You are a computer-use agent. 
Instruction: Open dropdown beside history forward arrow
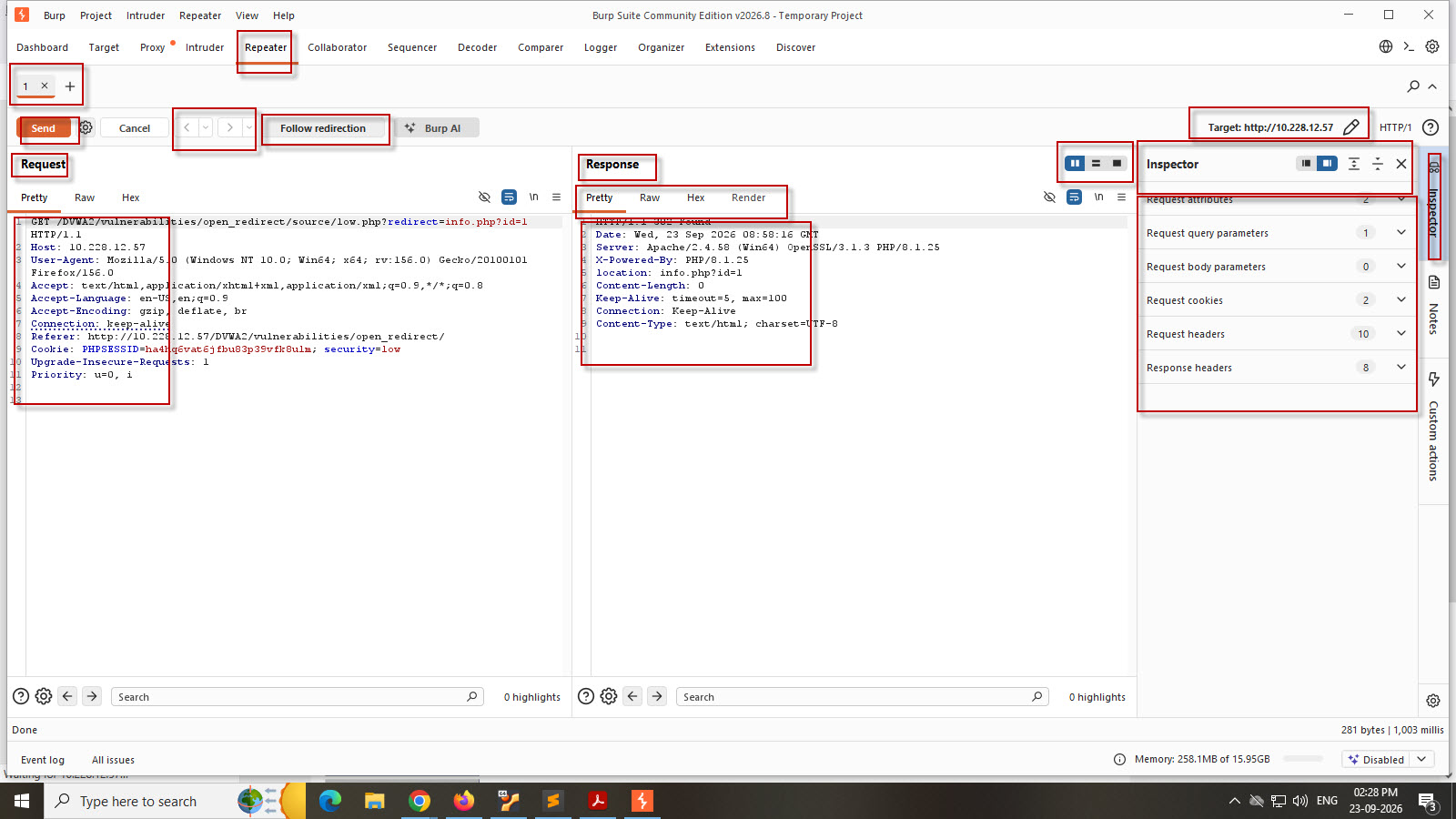[x=248, y=127]
